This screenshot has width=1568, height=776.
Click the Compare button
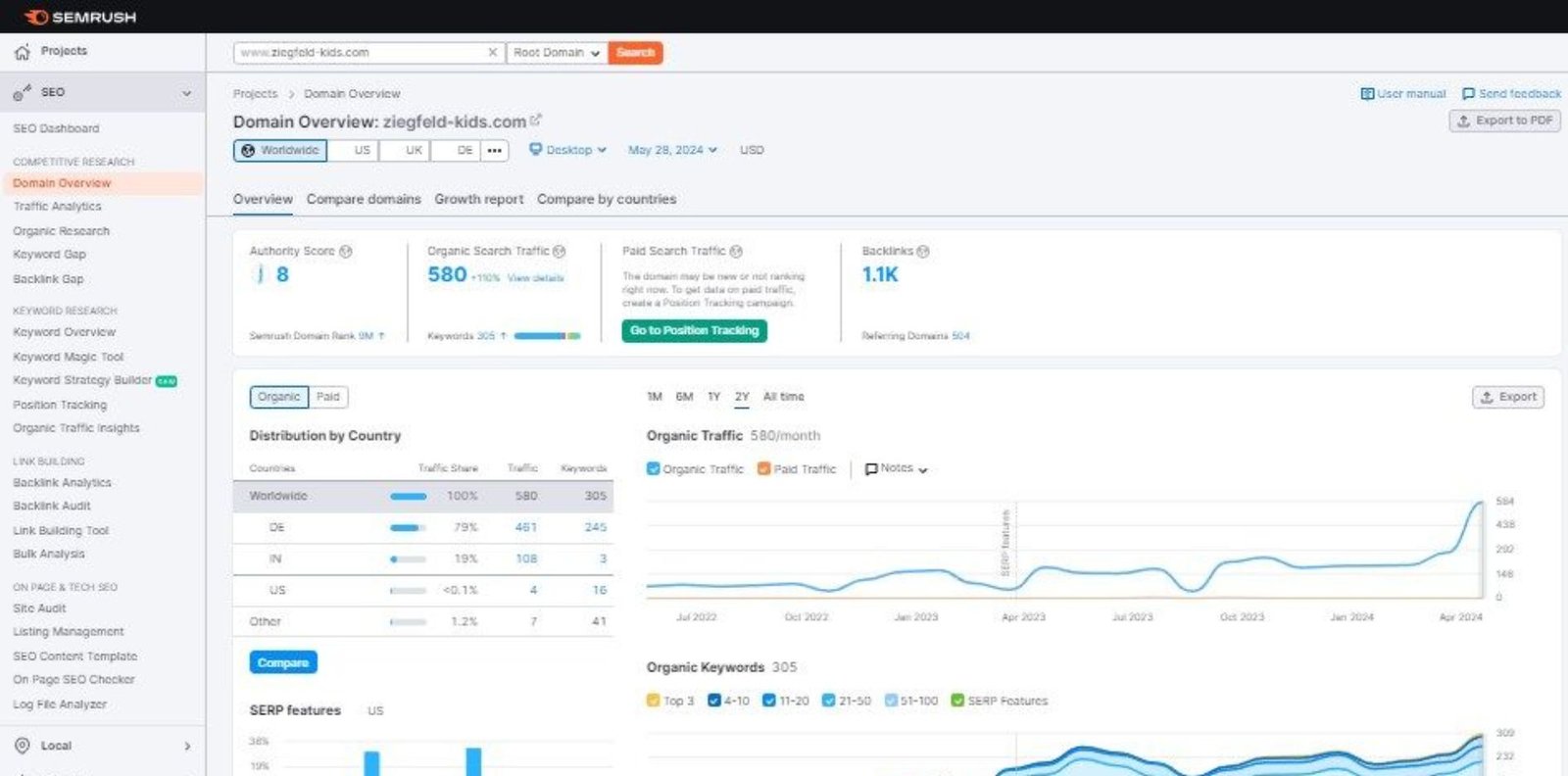(283, 663)
